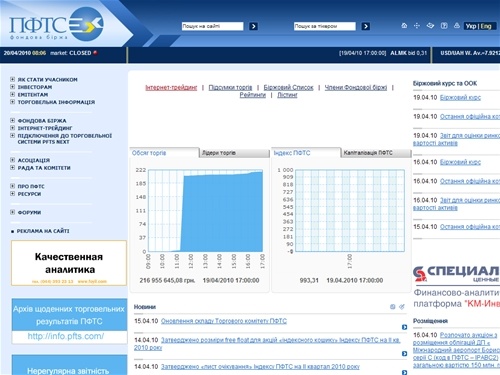Expand РАДА ТА КОМІТЕТИ plus icon
500x375 pixels.
click(12, 168)
